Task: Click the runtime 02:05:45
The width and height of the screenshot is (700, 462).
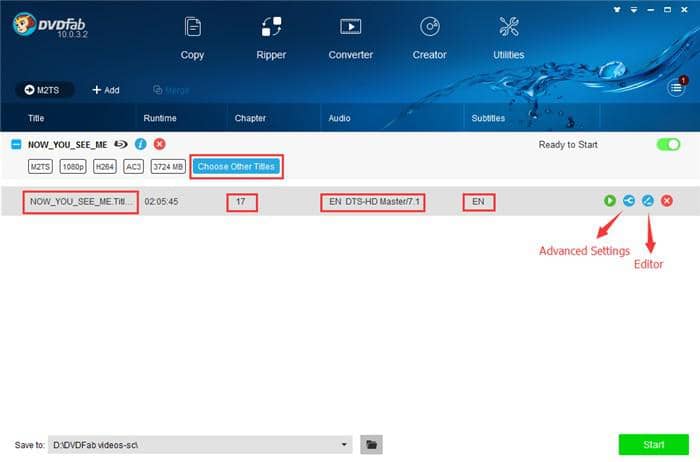Action: (x=161, y=202)
